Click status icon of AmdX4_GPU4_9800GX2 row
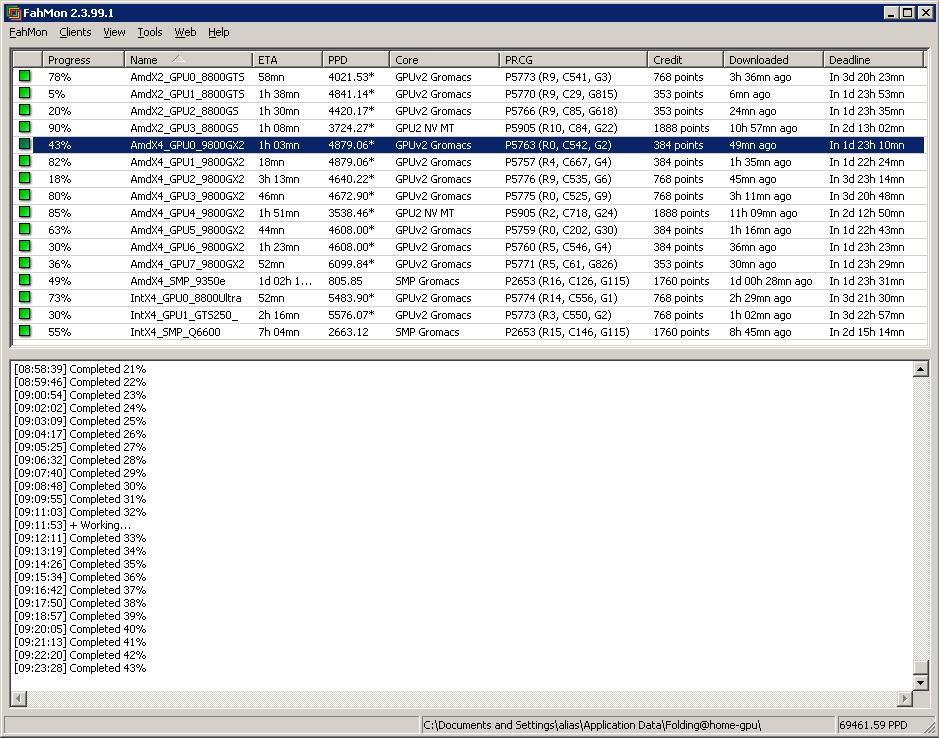939x738 pixels. (25, 212)
